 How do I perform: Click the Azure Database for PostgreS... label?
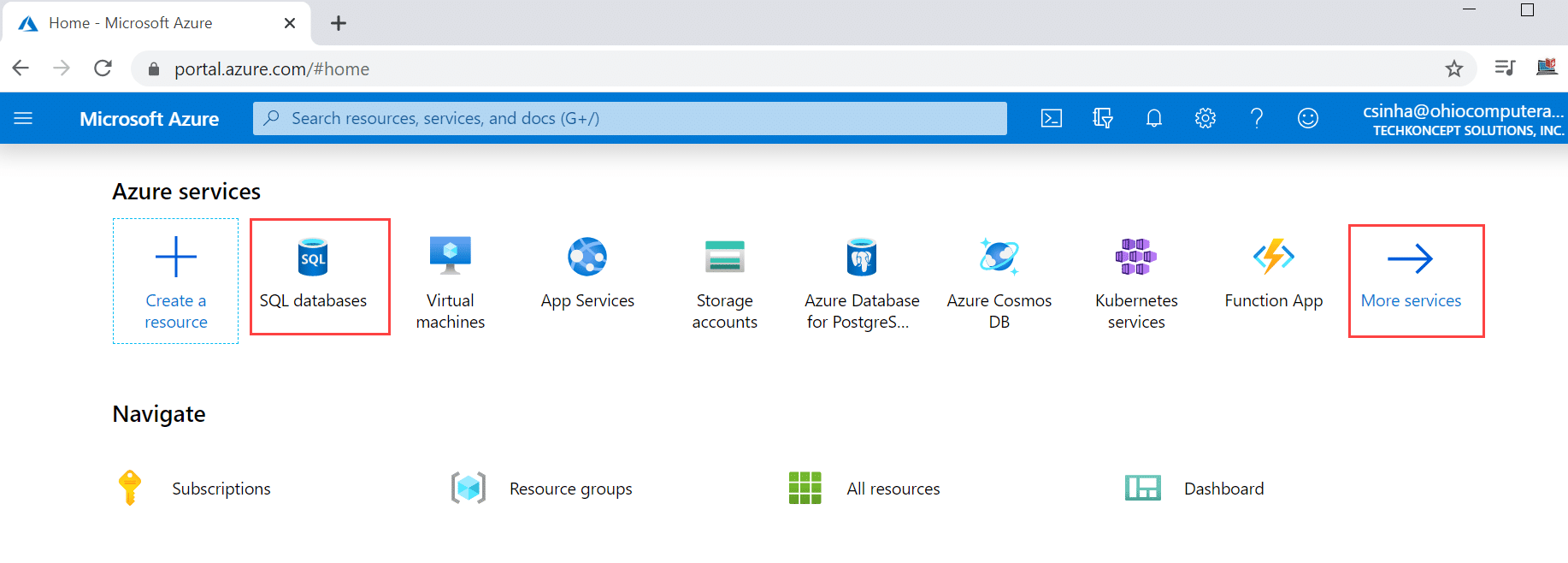(862, 311)
